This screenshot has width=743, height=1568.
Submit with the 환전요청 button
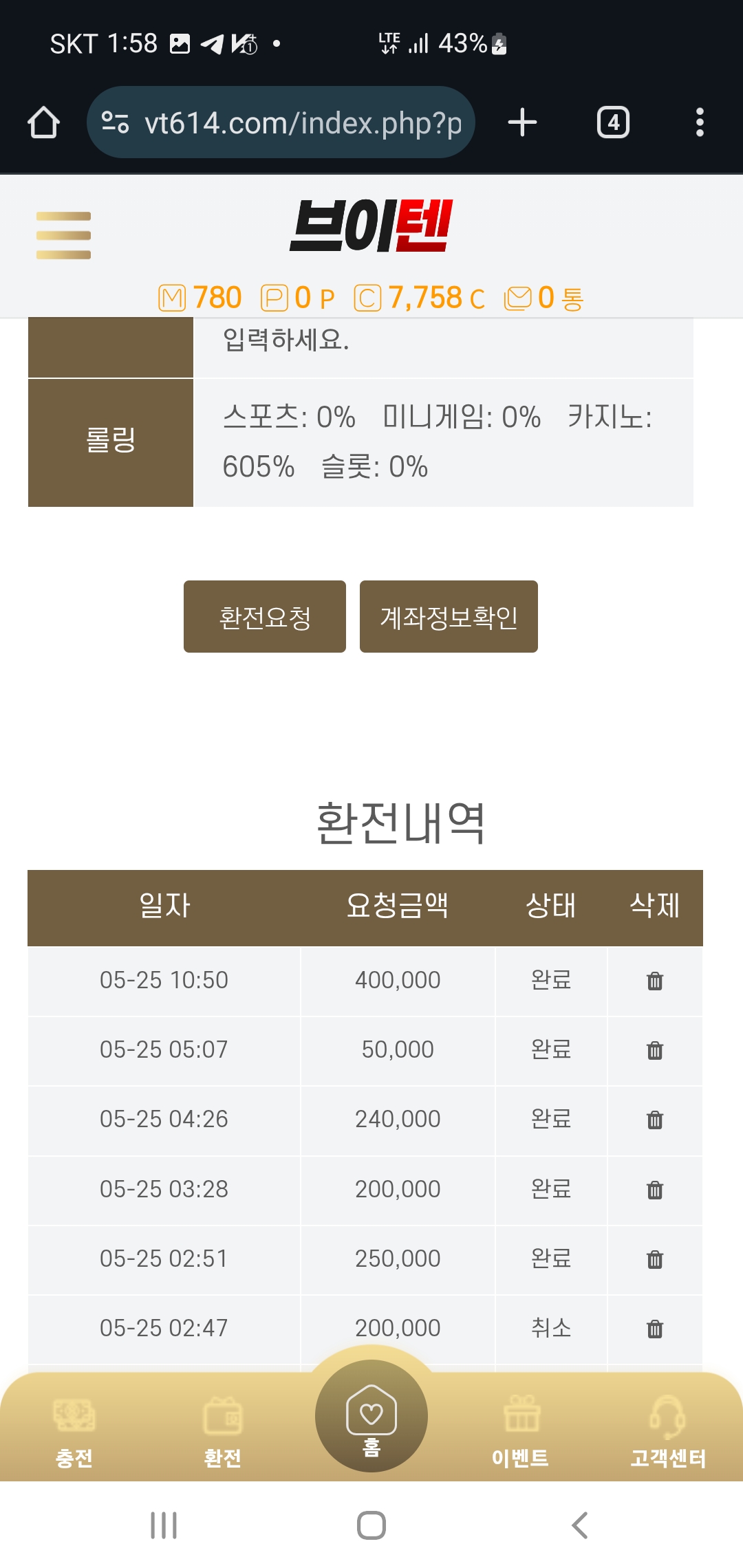[265, 617]
